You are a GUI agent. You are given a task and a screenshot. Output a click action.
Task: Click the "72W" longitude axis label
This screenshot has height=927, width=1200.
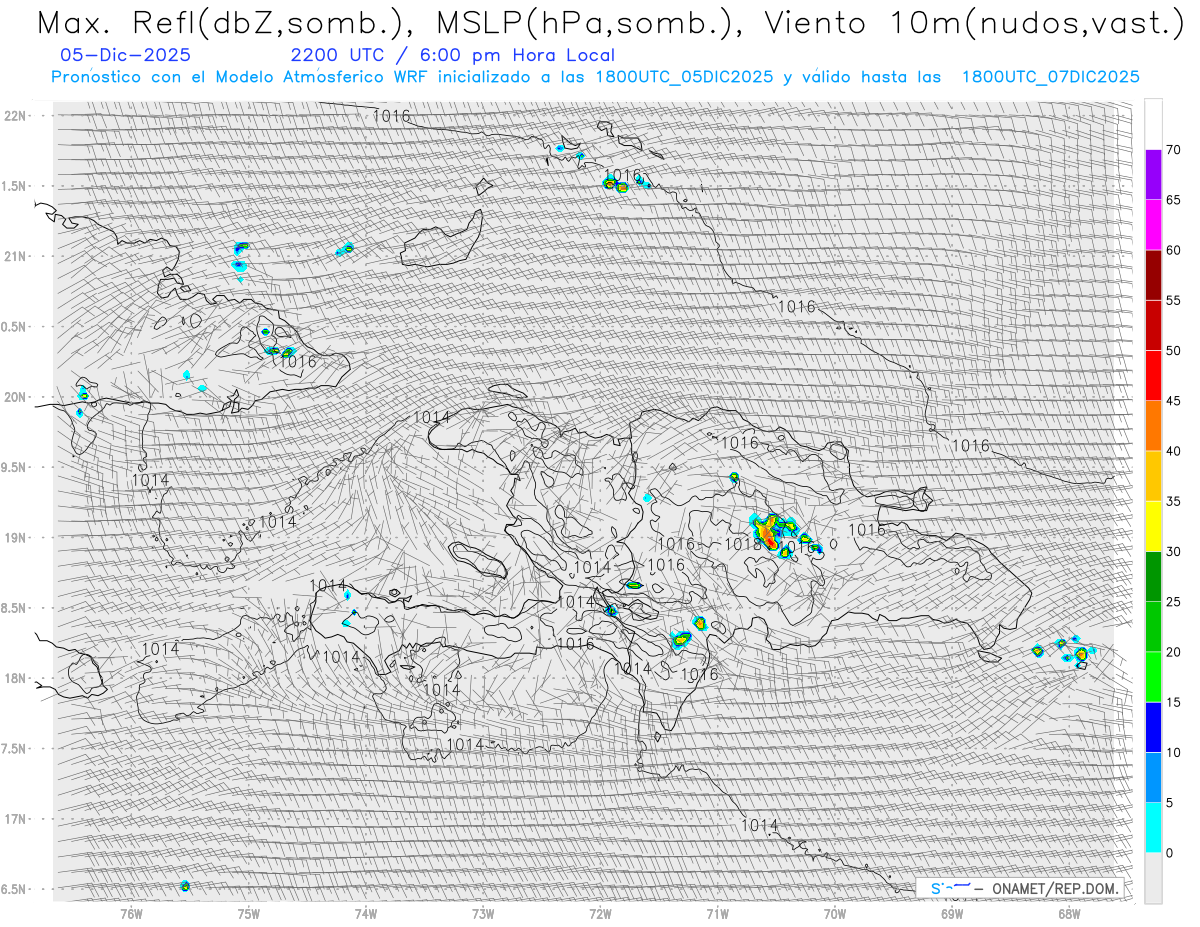pos(600,912)
